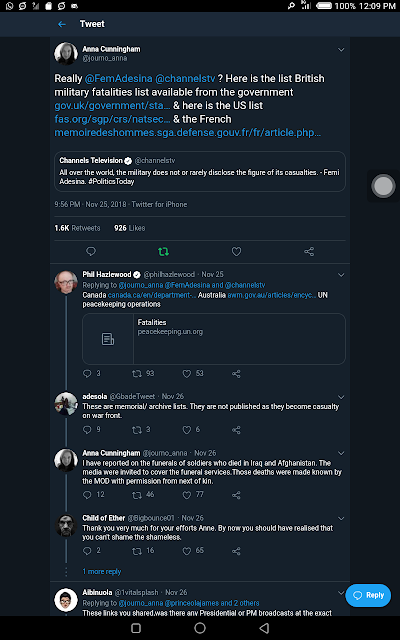
Task: Expand chevron menu on adesola's reply
Action: click(341, 397)
